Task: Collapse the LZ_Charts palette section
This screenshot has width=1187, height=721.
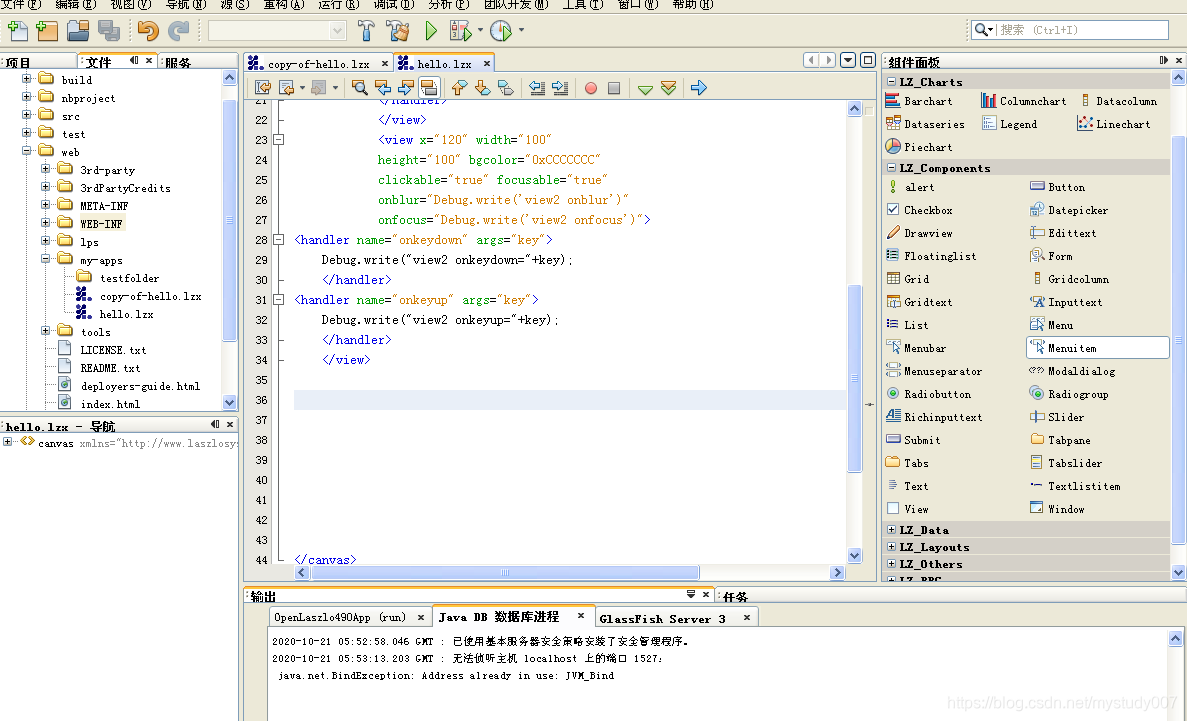Action: pyautogui.click(x=892, y=81)
